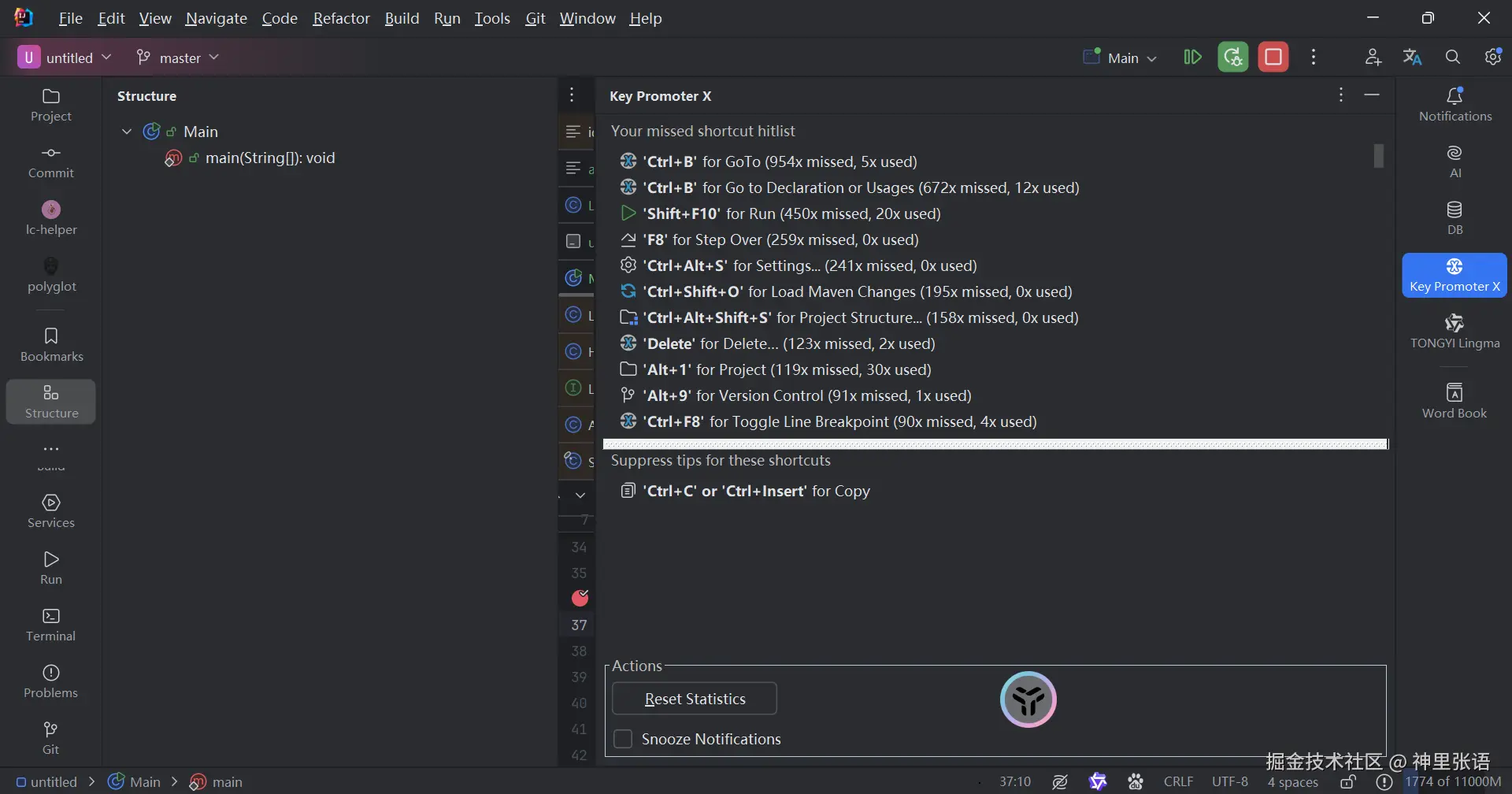This screenshot has height=794, width=1512.
Task: Hide the Structure tool window via sidebar
Action: pos(51,402)
